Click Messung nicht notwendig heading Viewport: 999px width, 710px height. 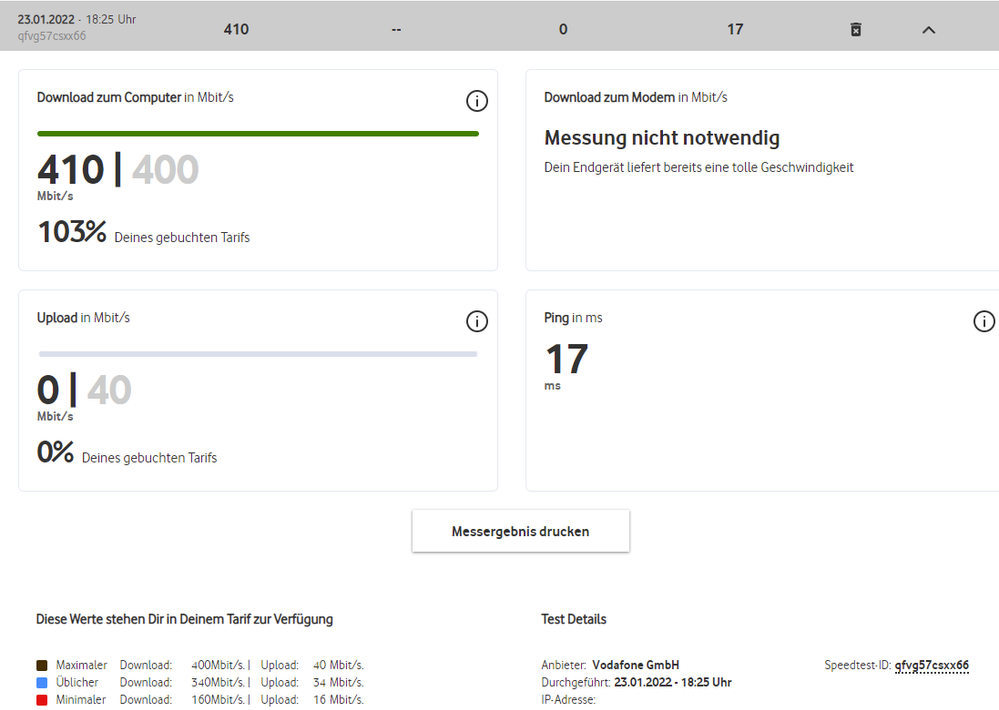(662, 138)
